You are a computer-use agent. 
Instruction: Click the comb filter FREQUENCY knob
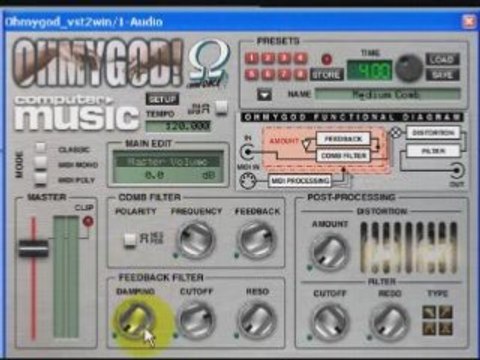(x=196, y=240)
